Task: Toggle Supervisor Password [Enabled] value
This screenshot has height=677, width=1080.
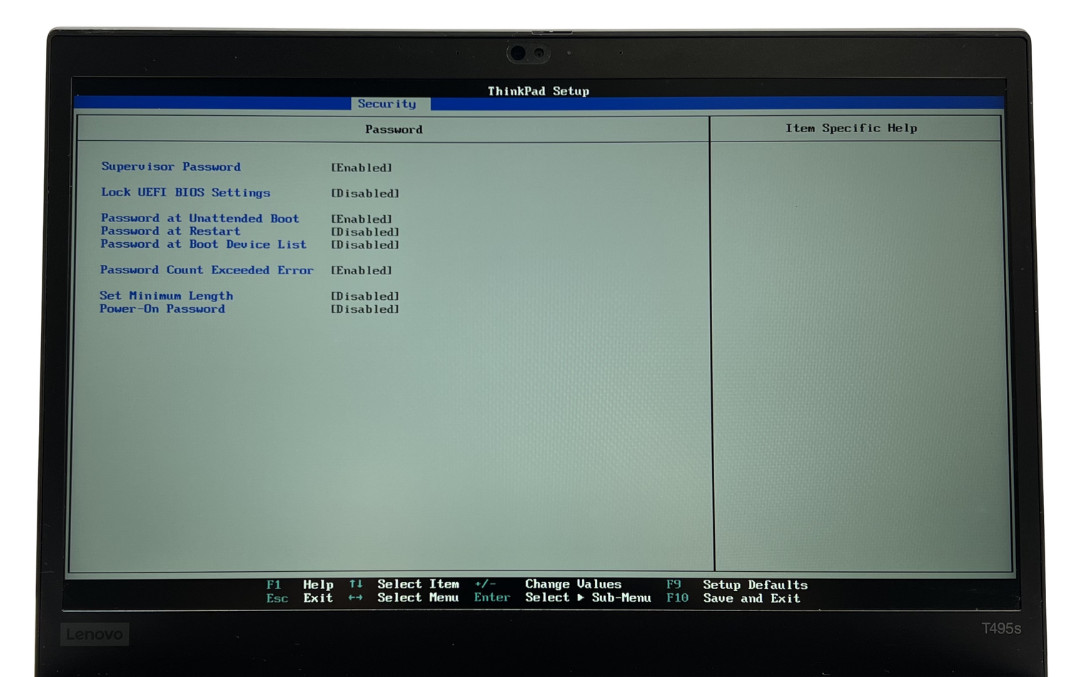Action: coord(362,167)
